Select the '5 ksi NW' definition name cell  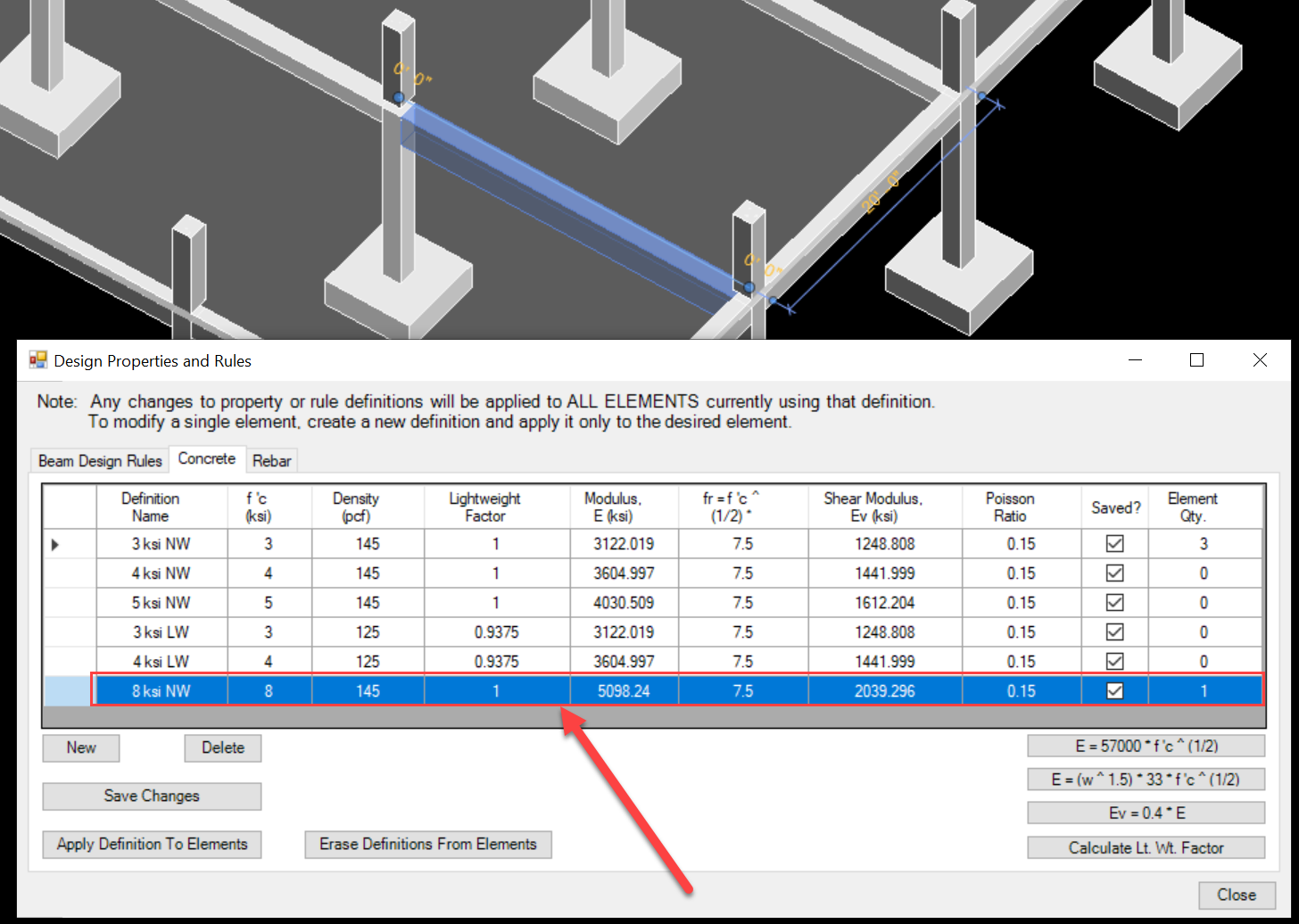click(x=162, y=603)
